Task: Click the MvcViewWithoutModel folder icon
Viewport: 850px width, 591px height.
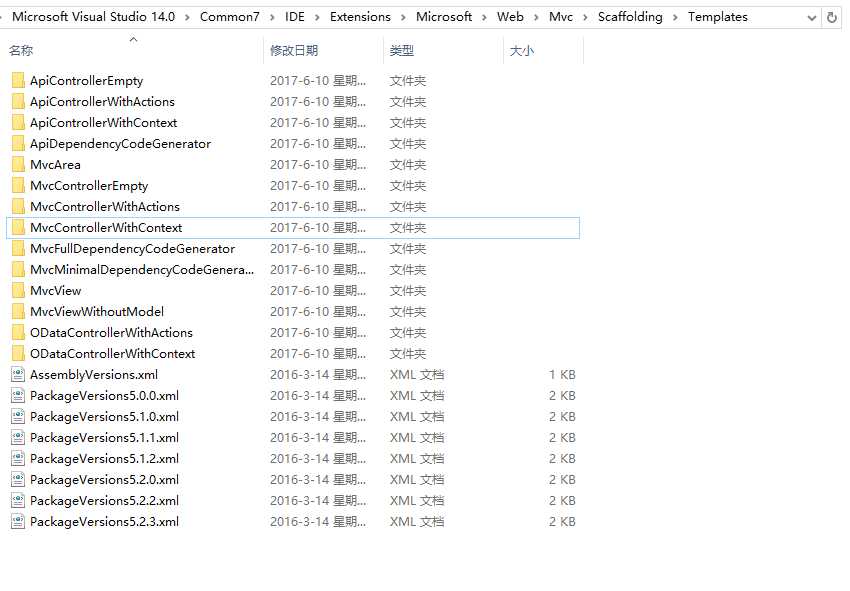Action: pyautogui.click(x=18, y=312)
